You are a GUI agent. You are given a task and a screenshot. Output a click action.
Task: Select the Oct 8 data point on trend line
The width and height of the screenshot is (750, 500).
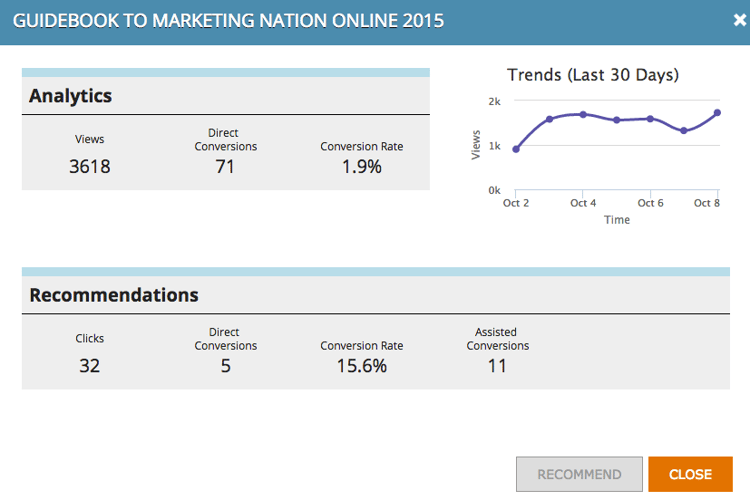[x=717, y=112]
